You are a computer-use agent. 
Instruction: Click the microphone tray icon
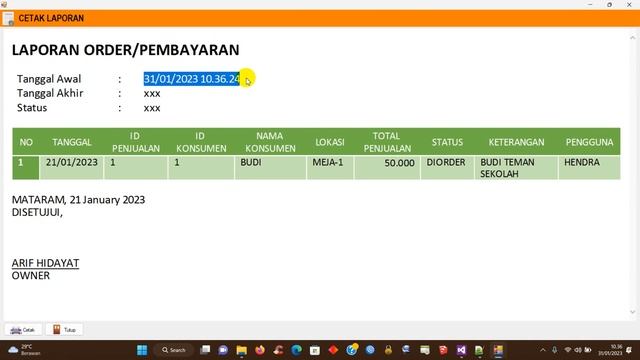coord(555,350)
